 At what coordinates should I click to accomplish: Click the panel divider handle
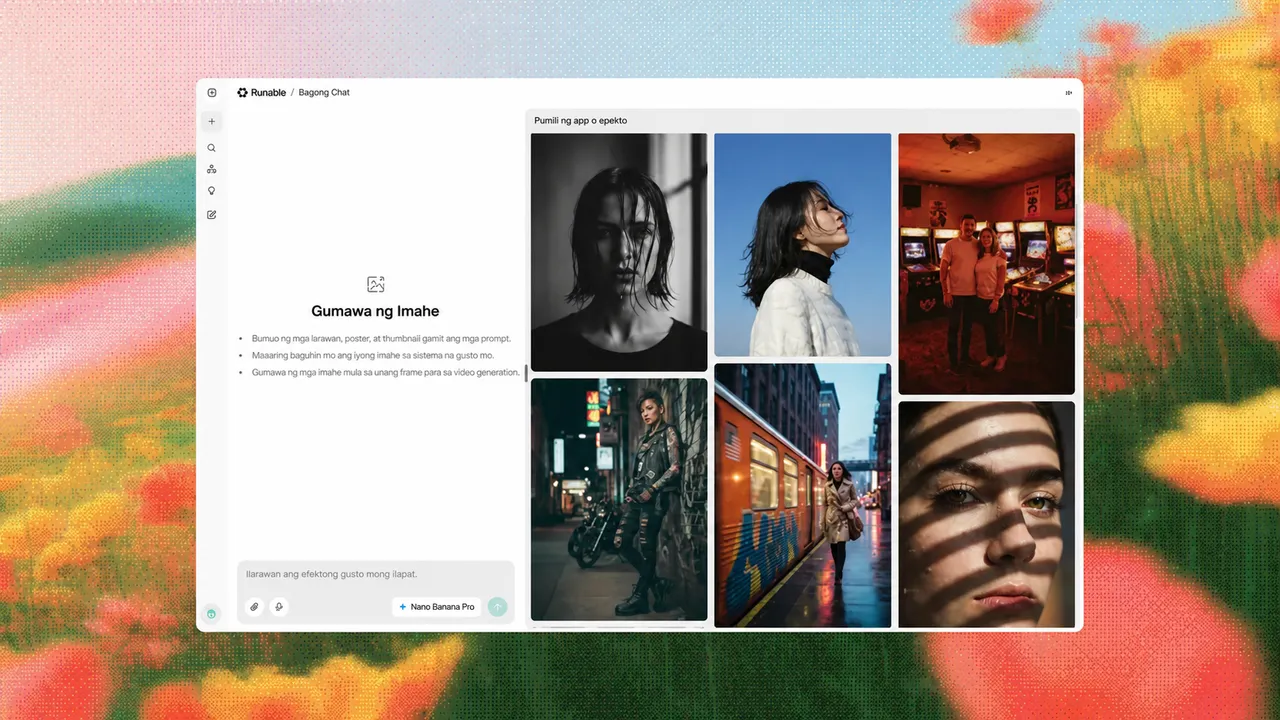coord(526,374)
